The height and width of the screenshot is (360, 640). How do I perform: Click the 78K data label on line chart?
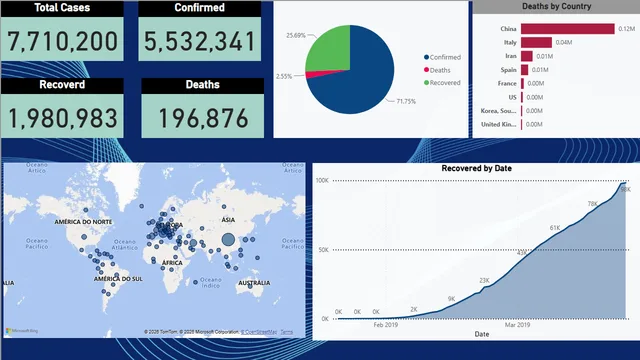tap(593, 204)
